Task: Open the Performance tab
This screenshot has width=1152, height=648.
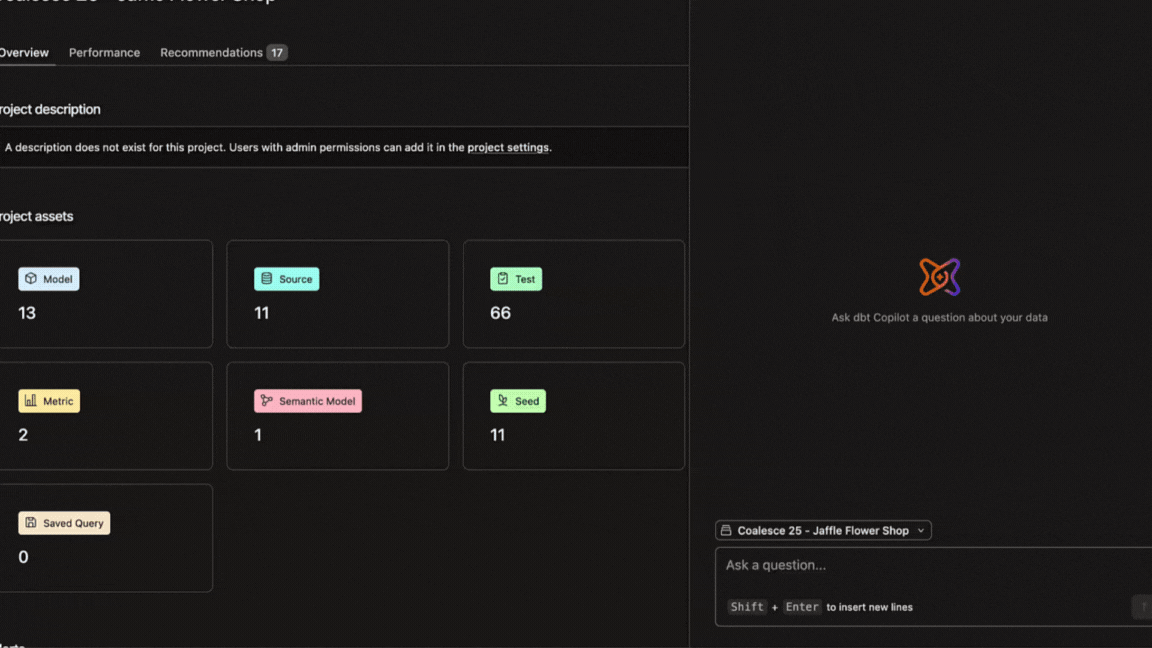Action: (x=104, y=52)
